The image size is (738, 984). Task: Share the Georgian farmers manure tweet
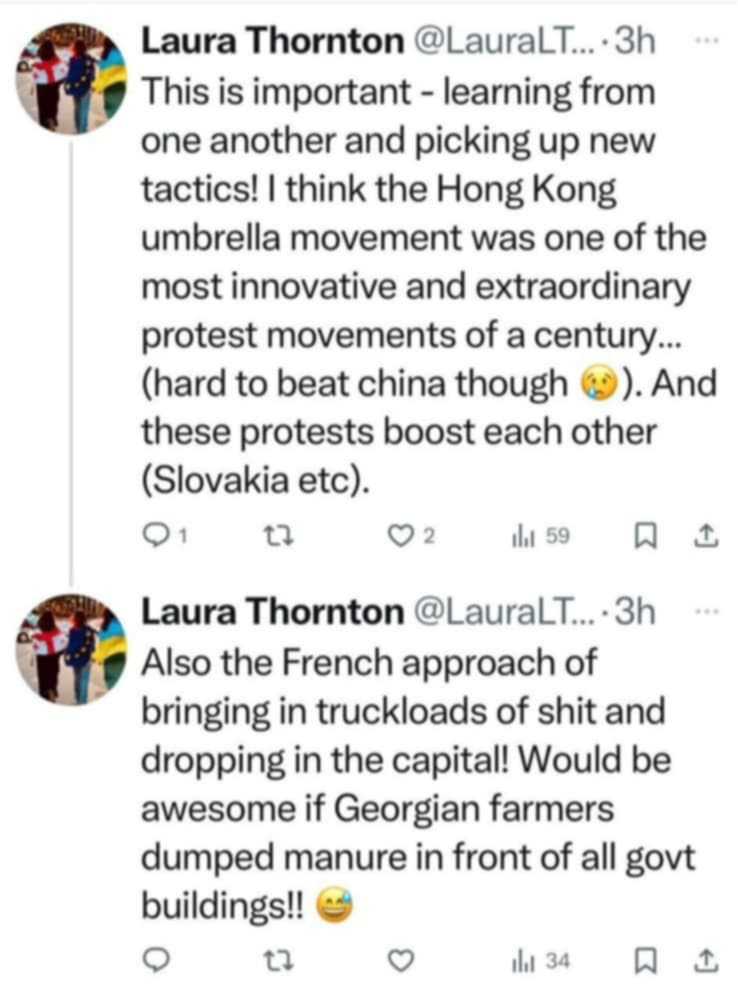pyautogui.click(x=705, y=961)
